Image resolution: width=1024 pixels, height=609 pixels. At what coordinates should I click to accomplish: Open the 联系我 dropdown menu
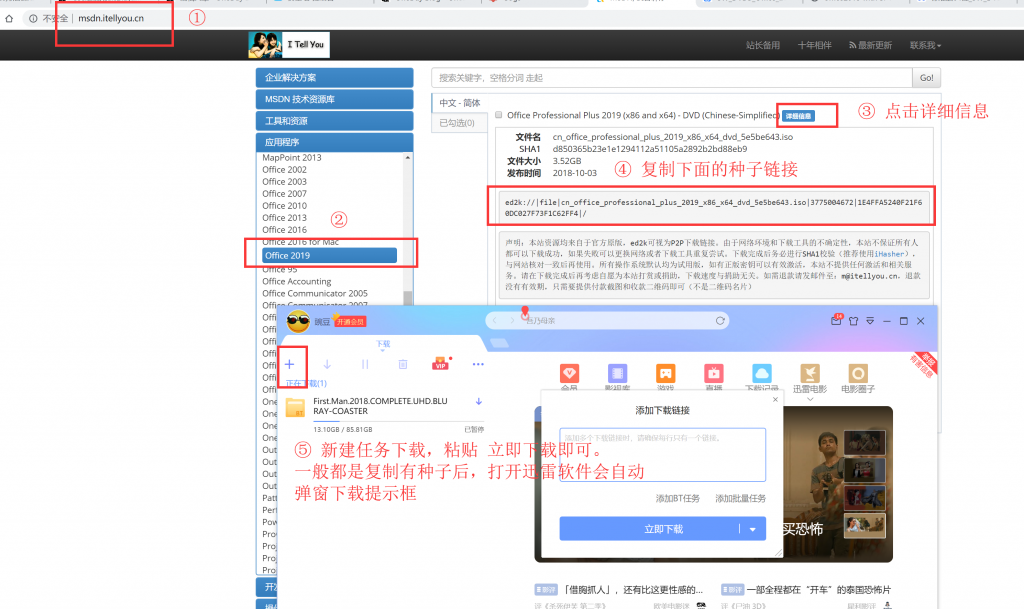[x=925, y=45]
